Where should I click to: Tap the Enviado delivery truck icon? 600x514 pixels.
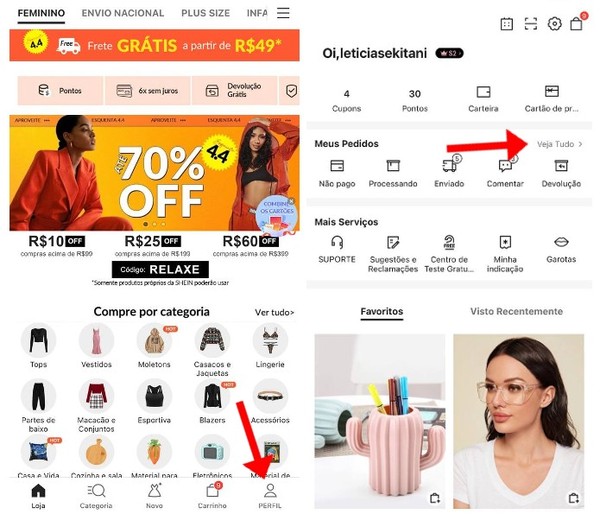[450, 165]
